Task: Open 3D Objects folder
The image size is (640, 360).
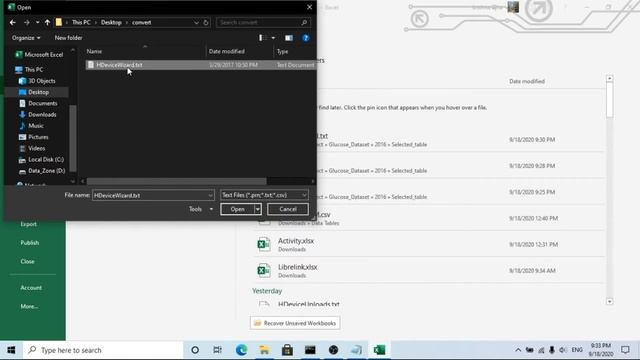Action: tap(37, 81)
